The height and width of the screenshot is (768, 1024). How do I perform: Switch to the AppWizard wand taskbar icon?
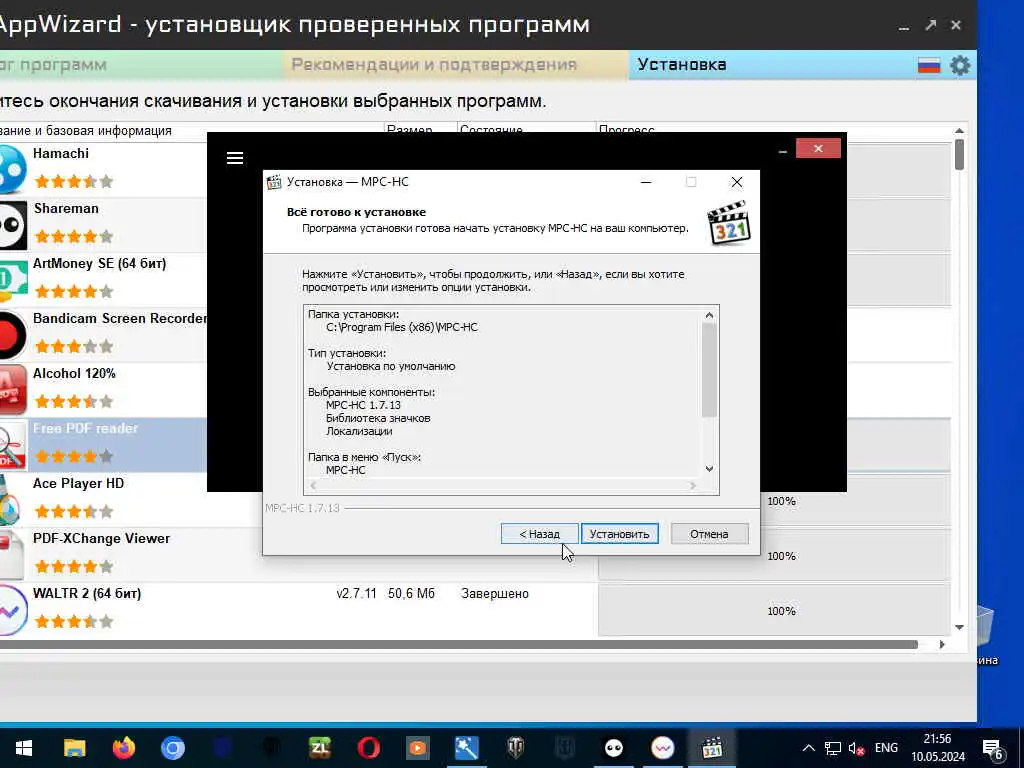click(x=466, y=748)
